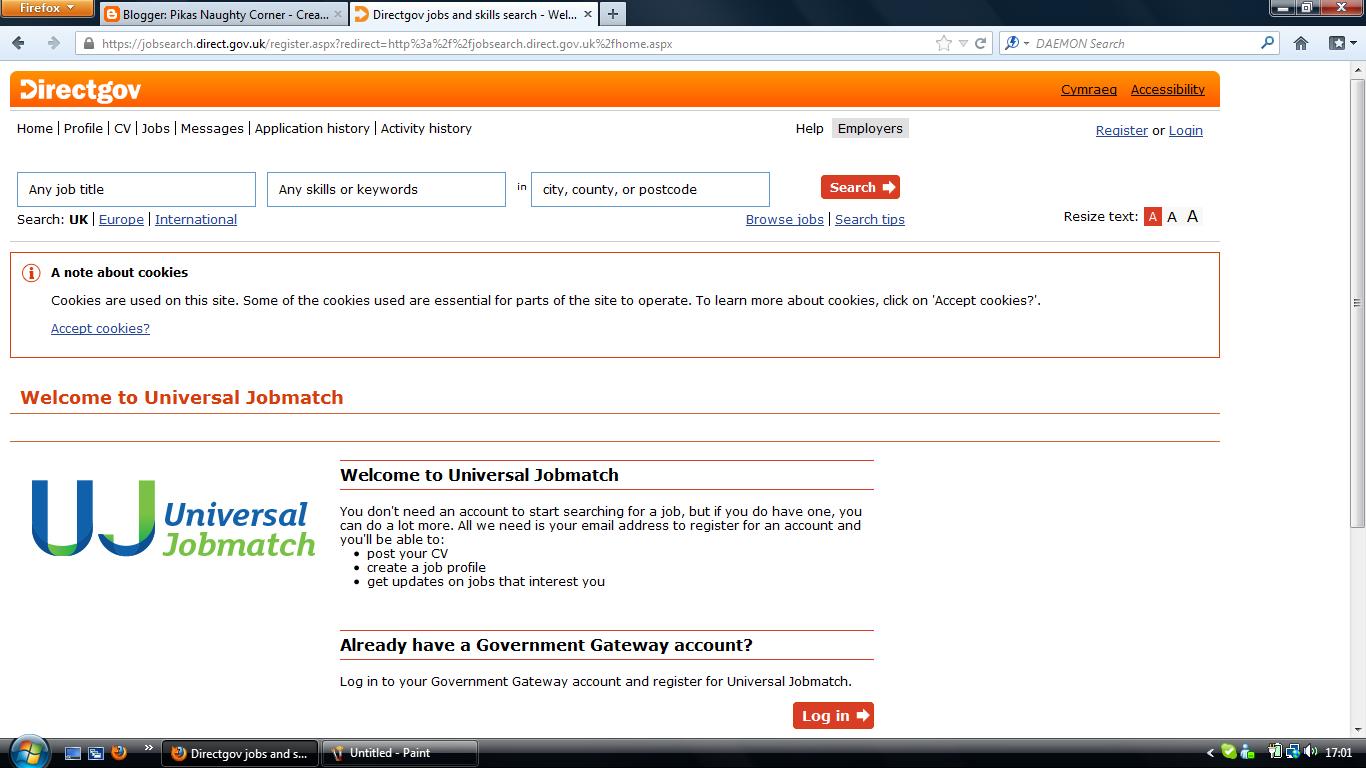The width and height of the screenshot is (1366, 768).
Task: Open the Help link
Action: (x=809, y=128)
